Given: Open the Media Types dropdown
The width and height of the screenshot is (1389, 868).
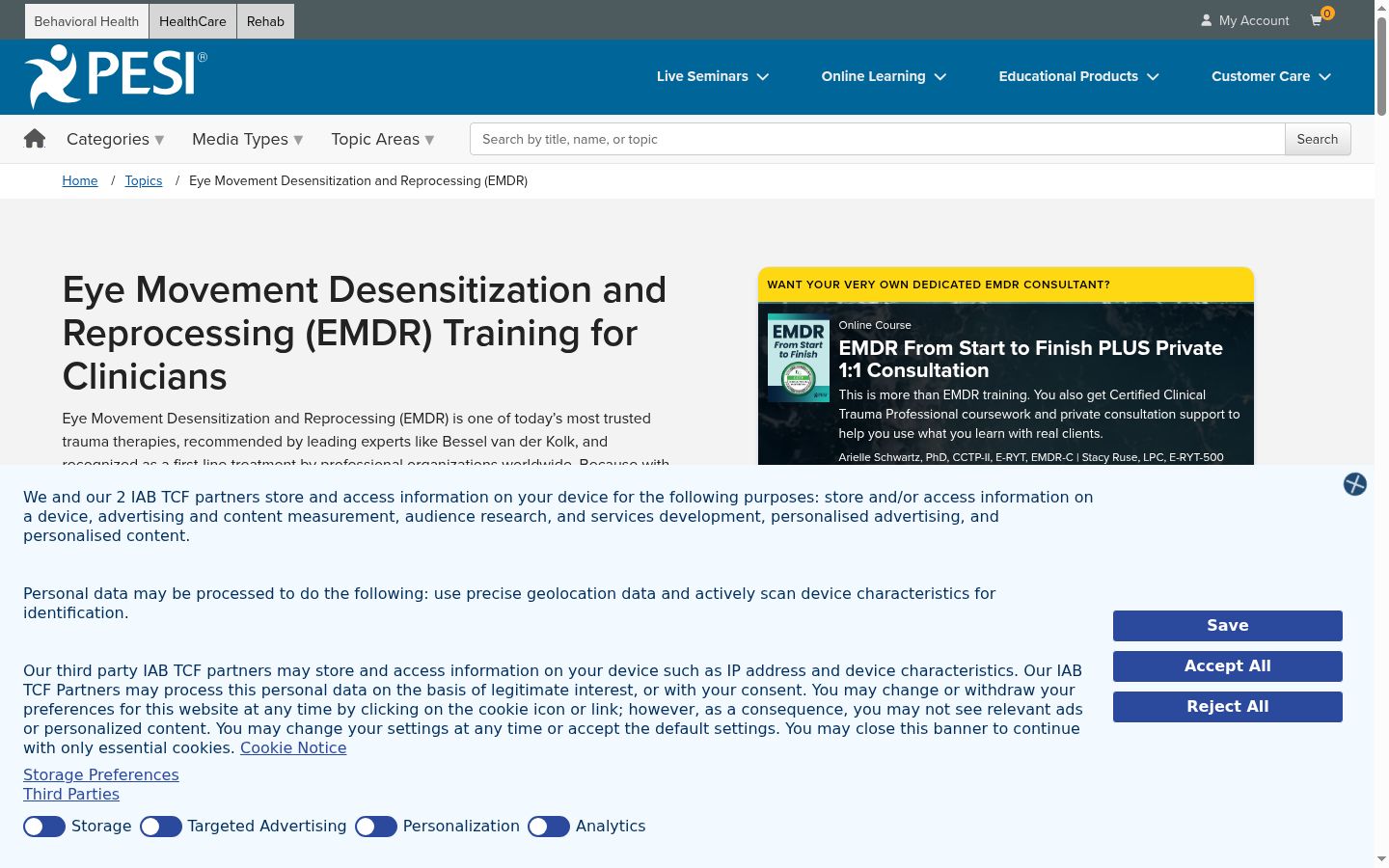Looking at the screenshot, I should click(248, 139).
